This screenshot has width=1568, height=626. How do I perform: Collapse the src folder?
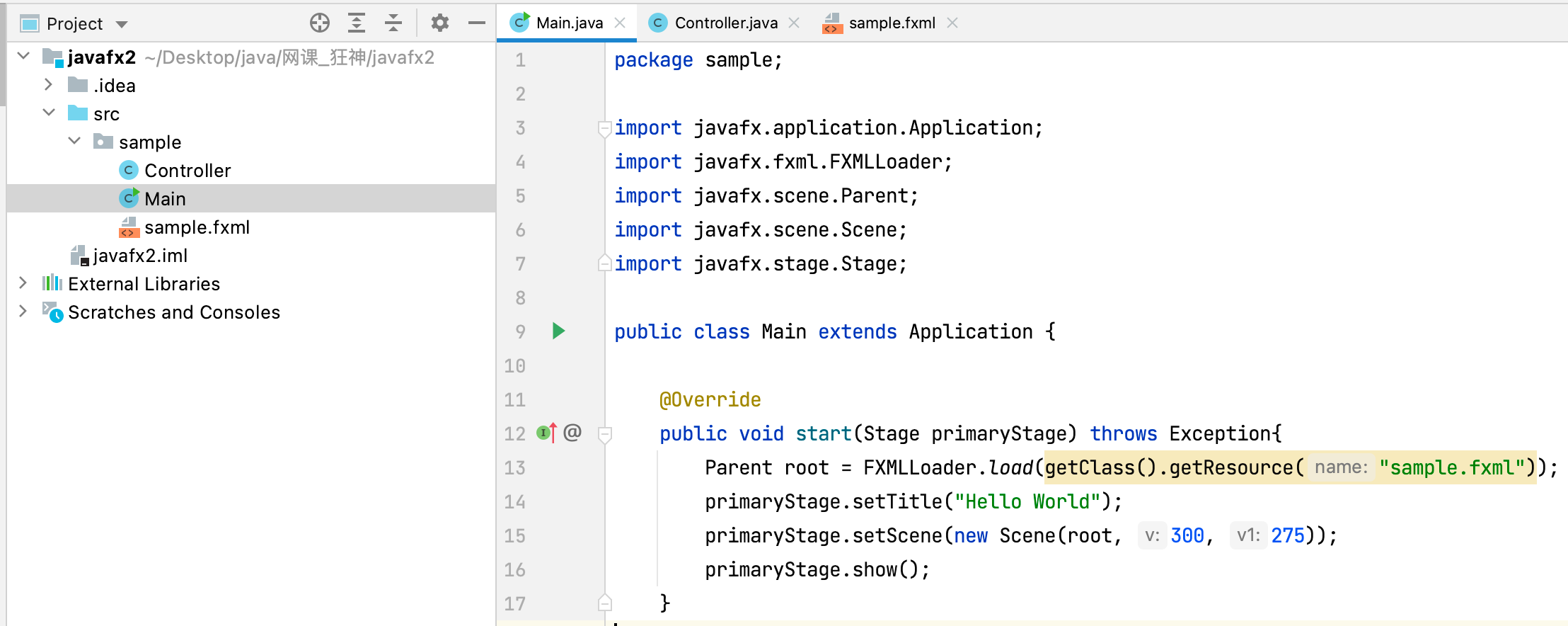coord(48,113)
